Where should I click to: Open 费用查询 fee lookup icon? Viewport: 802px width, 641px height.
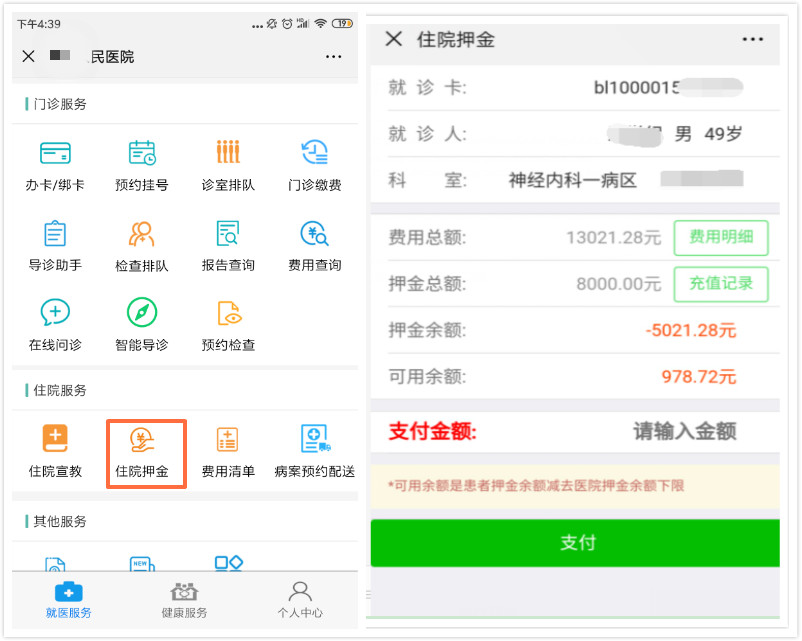(x=315, y=233)
